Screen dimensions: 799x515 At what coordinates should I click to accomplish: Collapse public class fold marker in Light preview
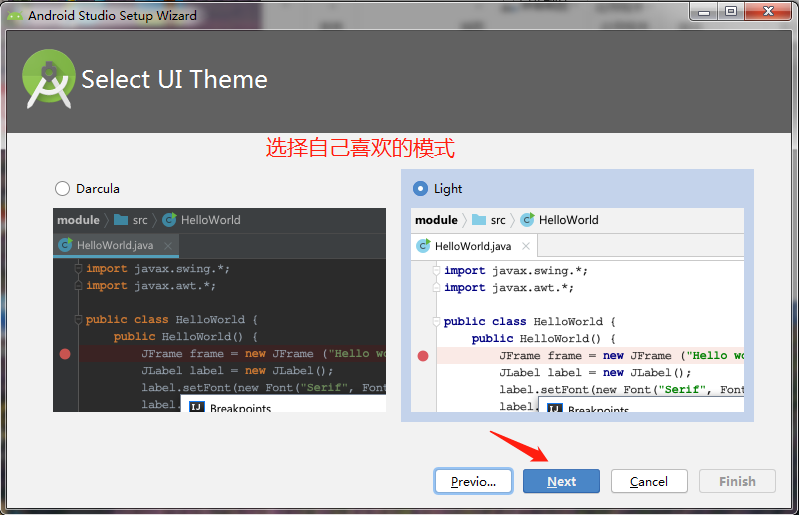tap(436, 321)
